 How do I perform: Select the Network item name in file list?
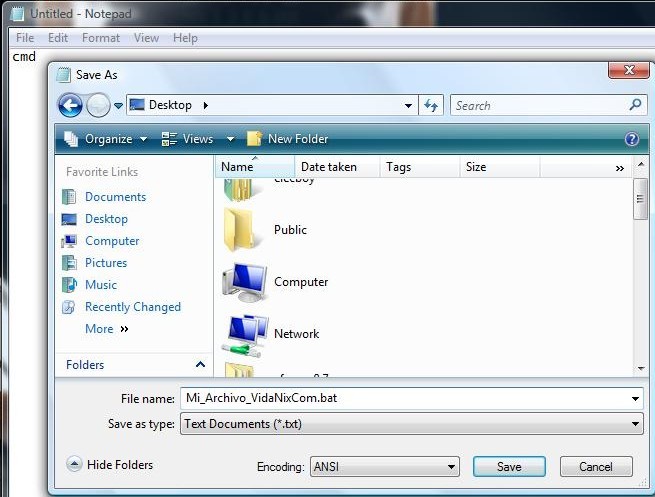coord(297,334)
